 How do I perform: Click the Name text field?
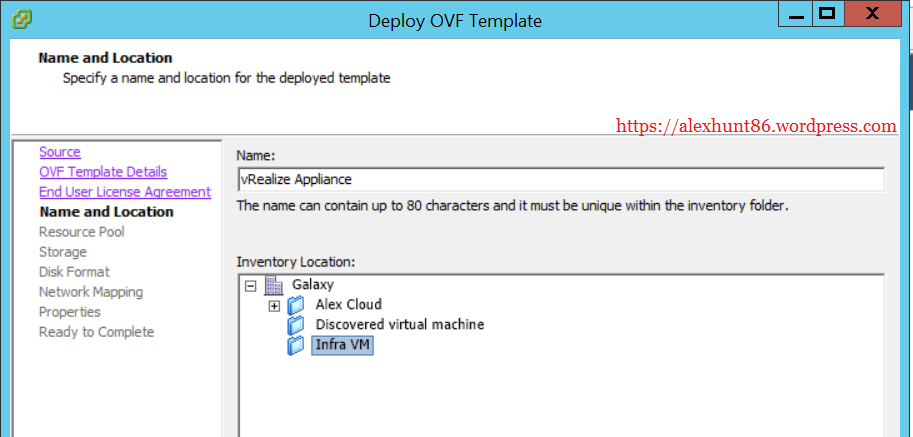point(560,179)
